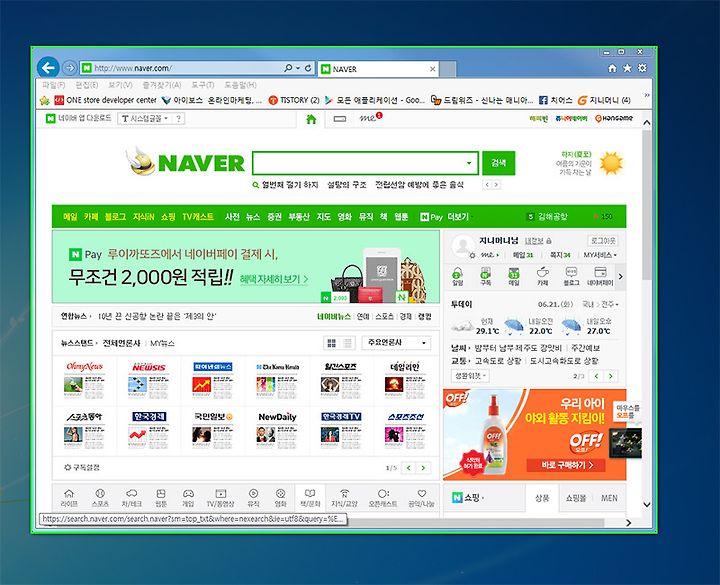Click the vertical scrollbar thumb
This screenshot has height=585, width=720.
tap(647, 204)
